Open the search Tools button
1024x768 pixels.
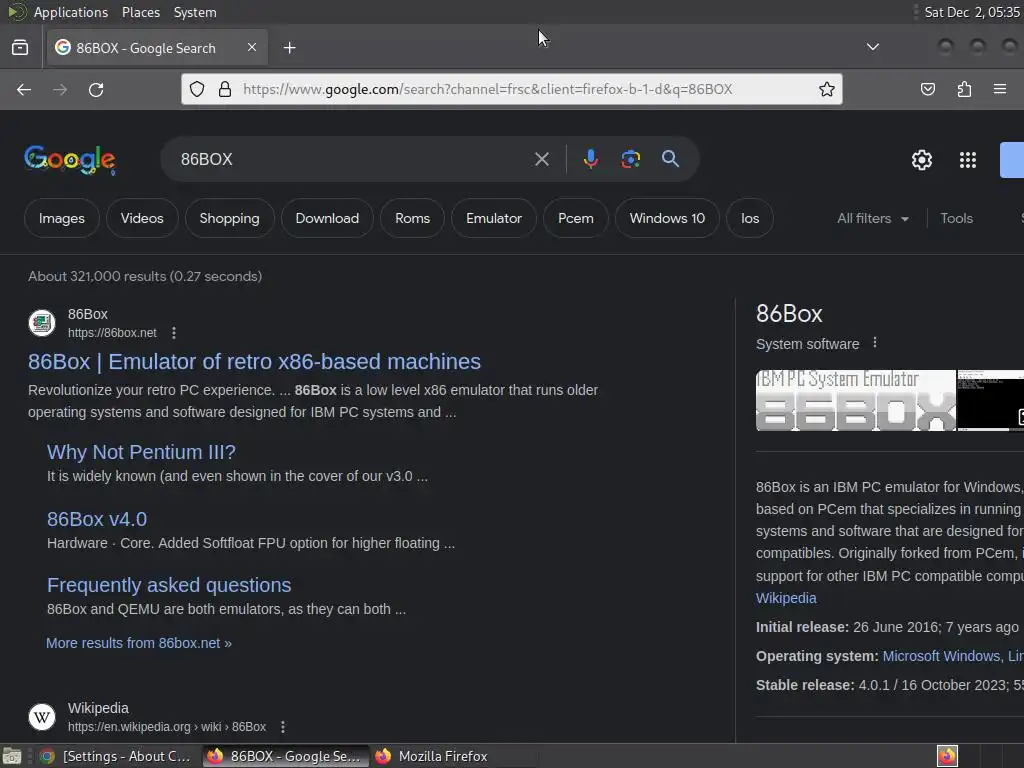coord(956,219)
